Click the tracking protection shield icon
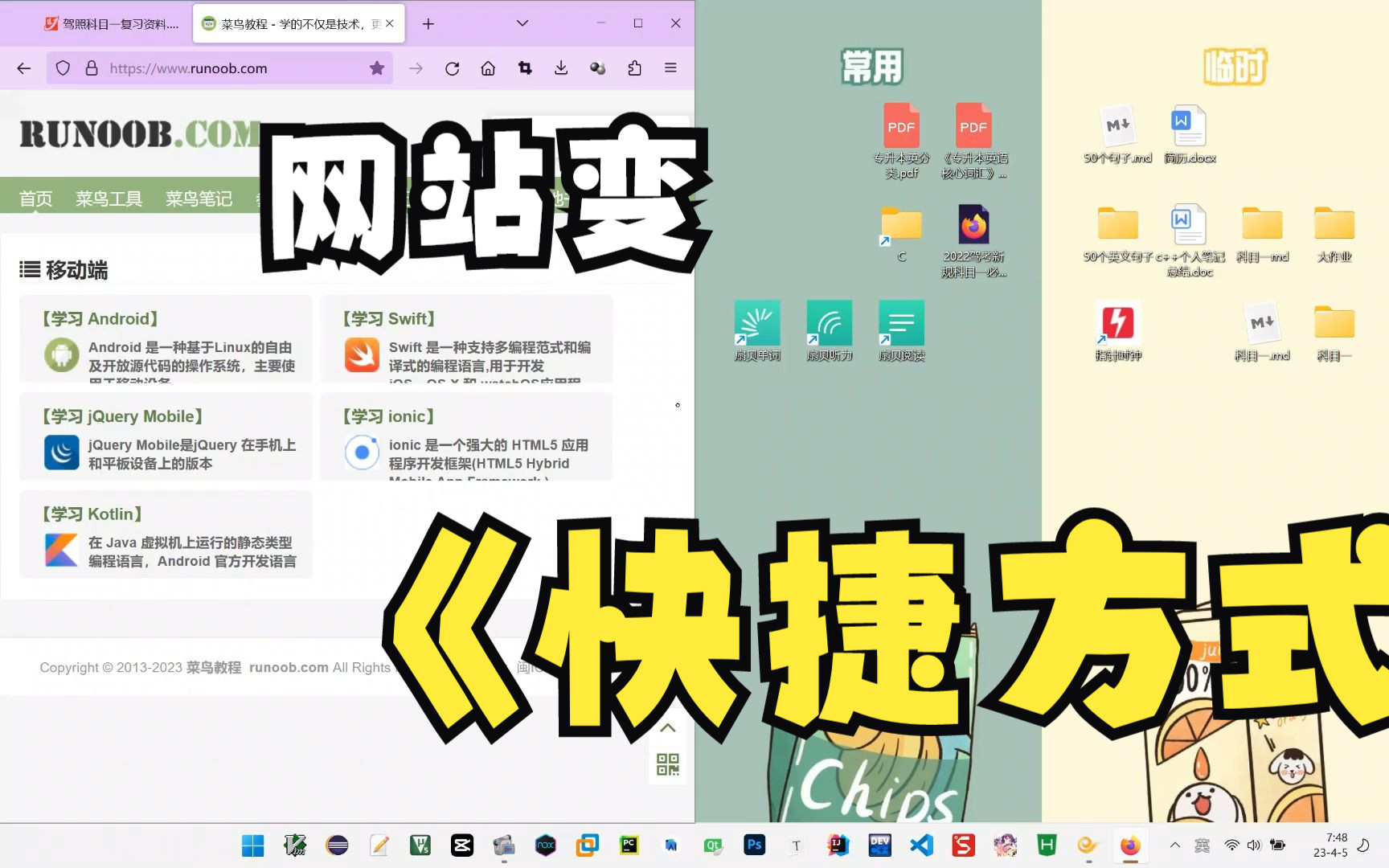The image size is (1389, 868). (63, 68)
